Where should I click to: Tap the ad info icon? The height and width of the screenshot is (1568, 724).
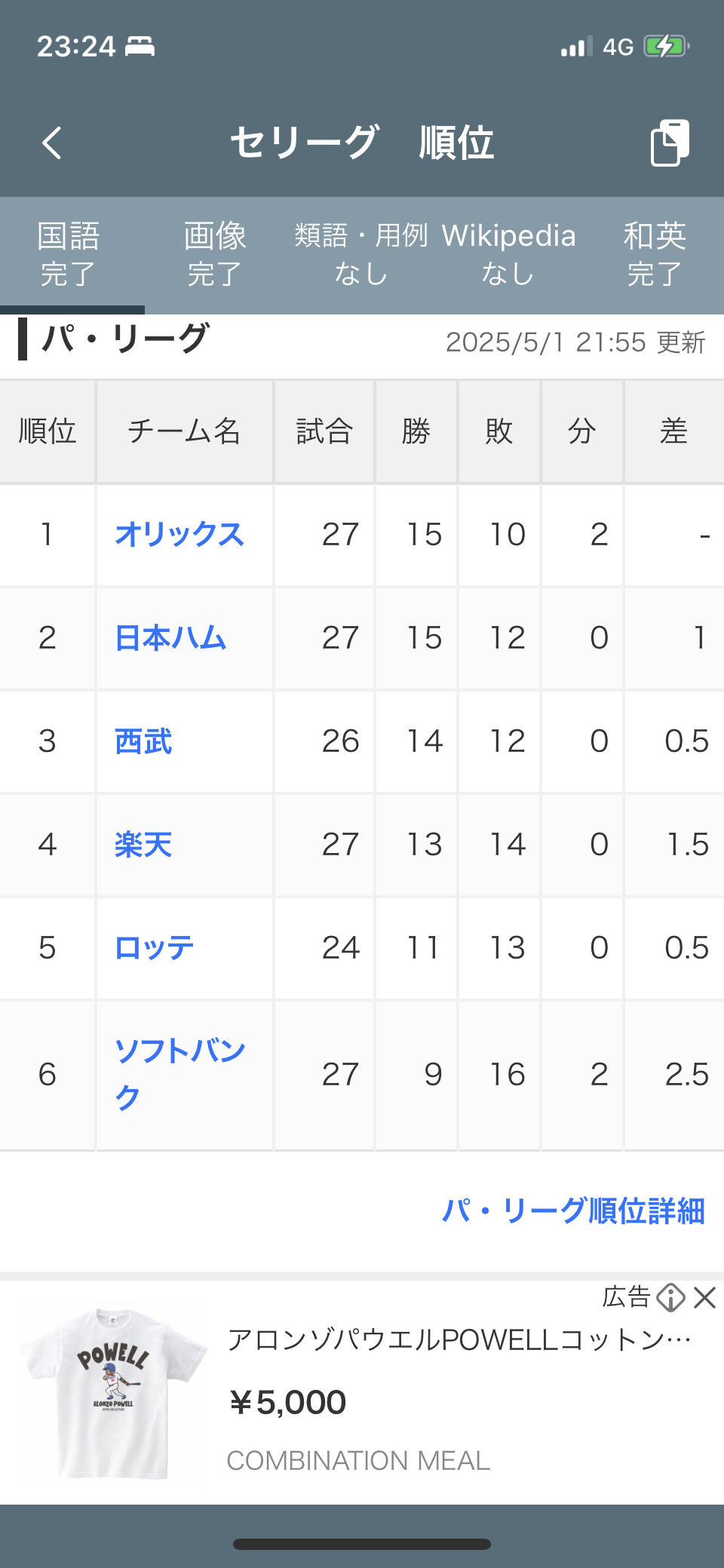tap(670, 1298)
